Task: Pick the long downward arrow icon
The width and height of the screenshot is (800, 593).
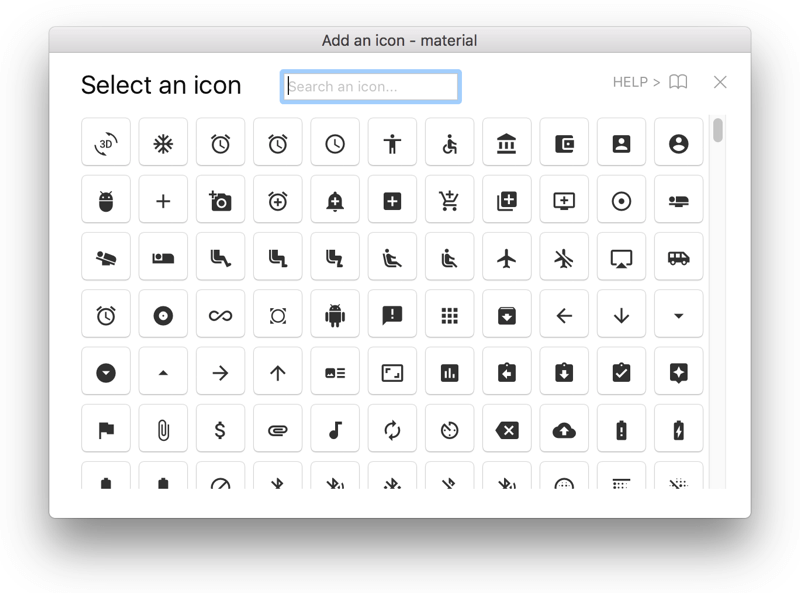Action: 621,314
